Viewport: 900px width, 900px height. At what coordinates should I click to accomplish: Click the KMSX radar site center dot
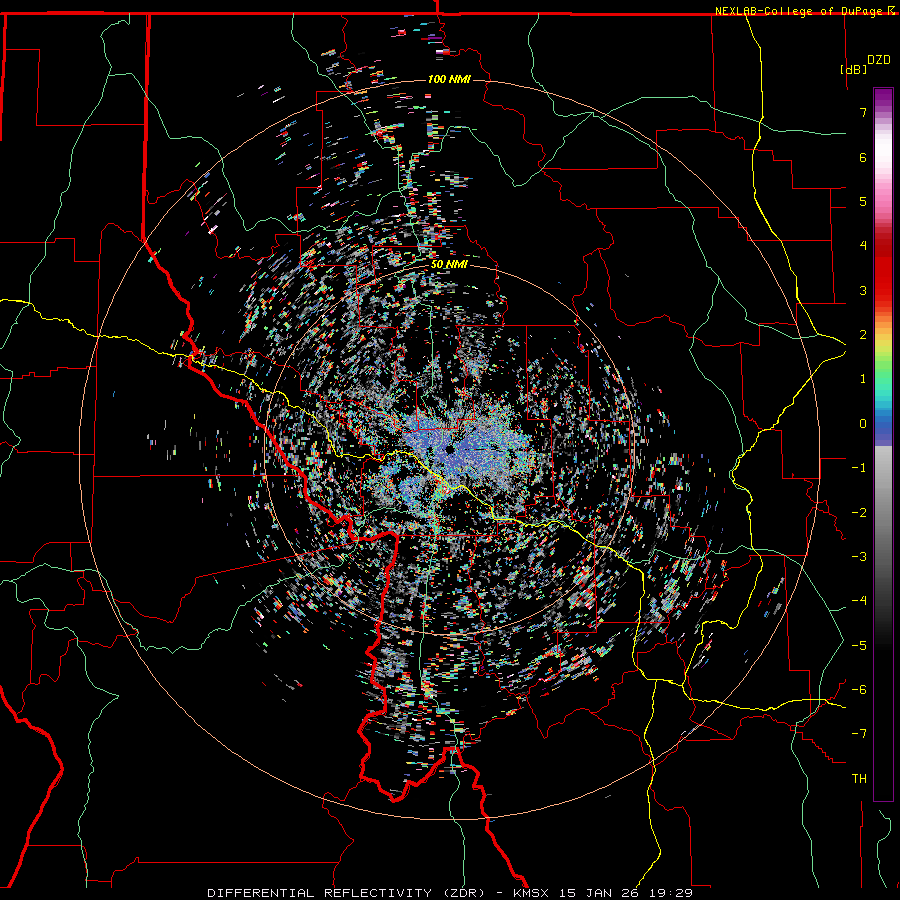(449, 450)
